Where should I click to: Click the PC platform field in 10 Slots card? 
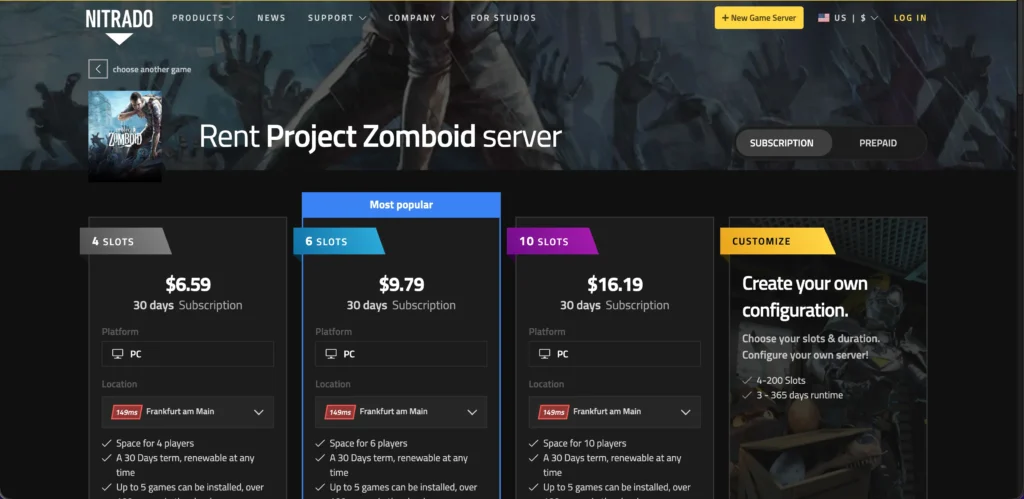[x=615, y=354]
